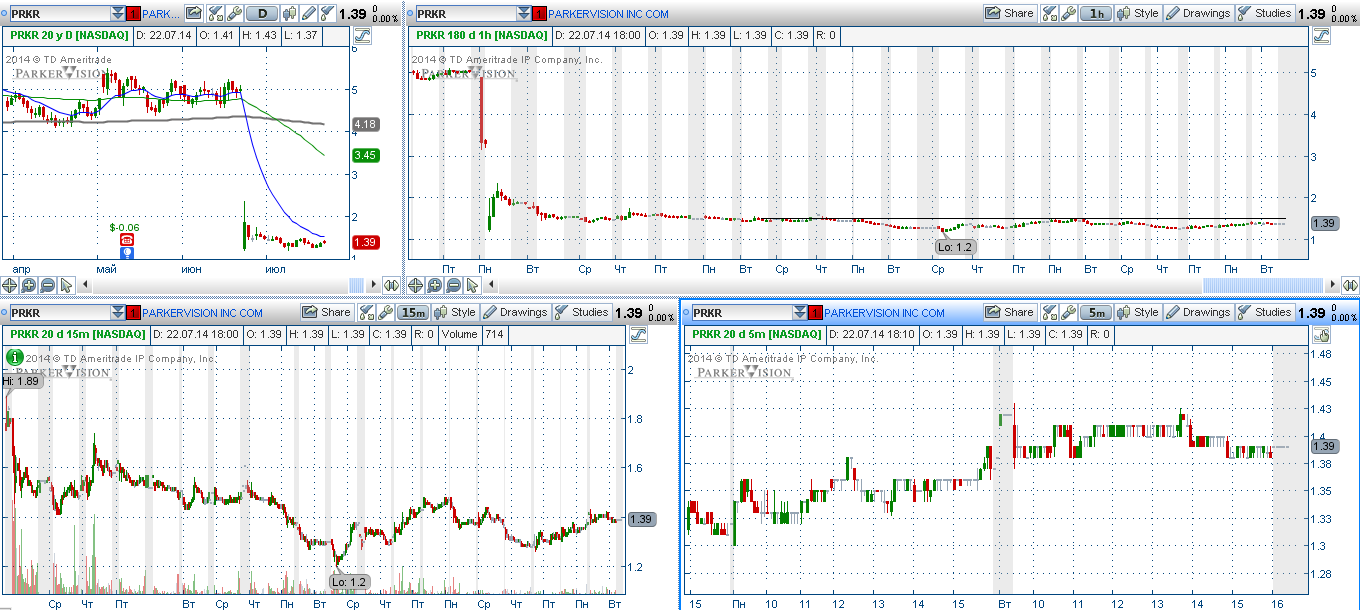Expand symbol dropdown in 15m chart

pos(118,313)
